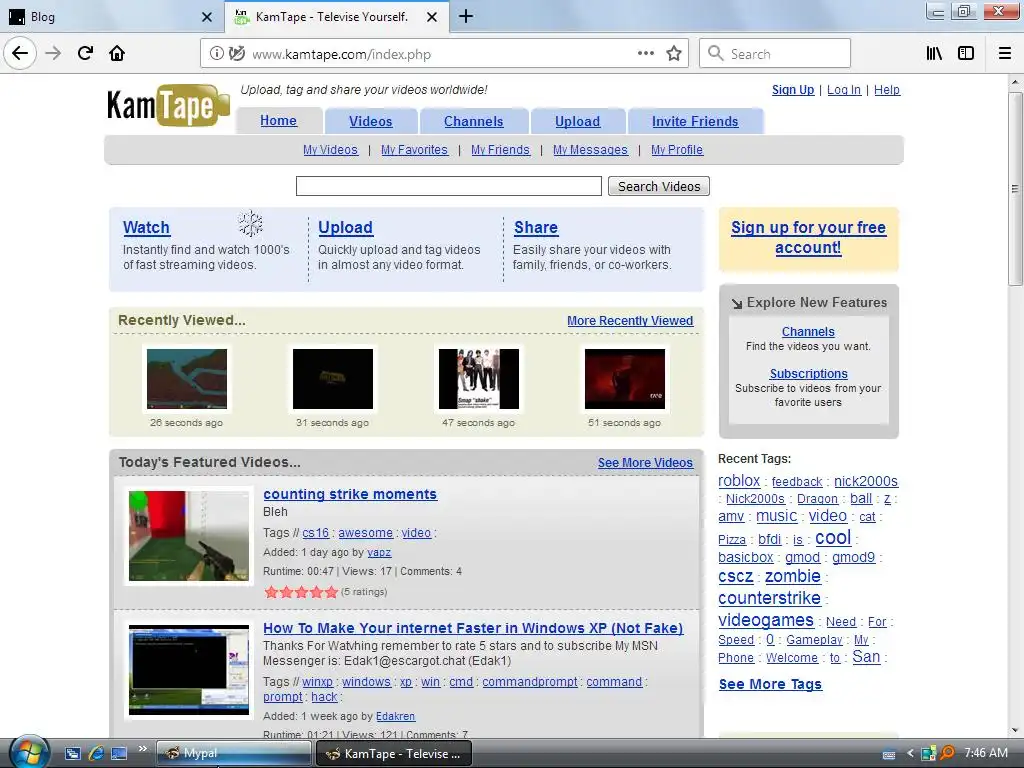This screenshot has width=1024, height=768.
Task: Open the Invite Friends navigation tab
Action: pos(695,121)
